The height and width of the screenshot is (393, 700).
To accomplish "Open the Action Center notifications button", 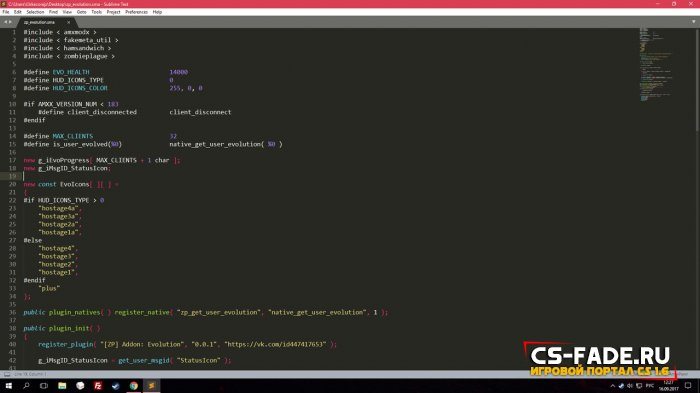I will (x=688, y=386).
